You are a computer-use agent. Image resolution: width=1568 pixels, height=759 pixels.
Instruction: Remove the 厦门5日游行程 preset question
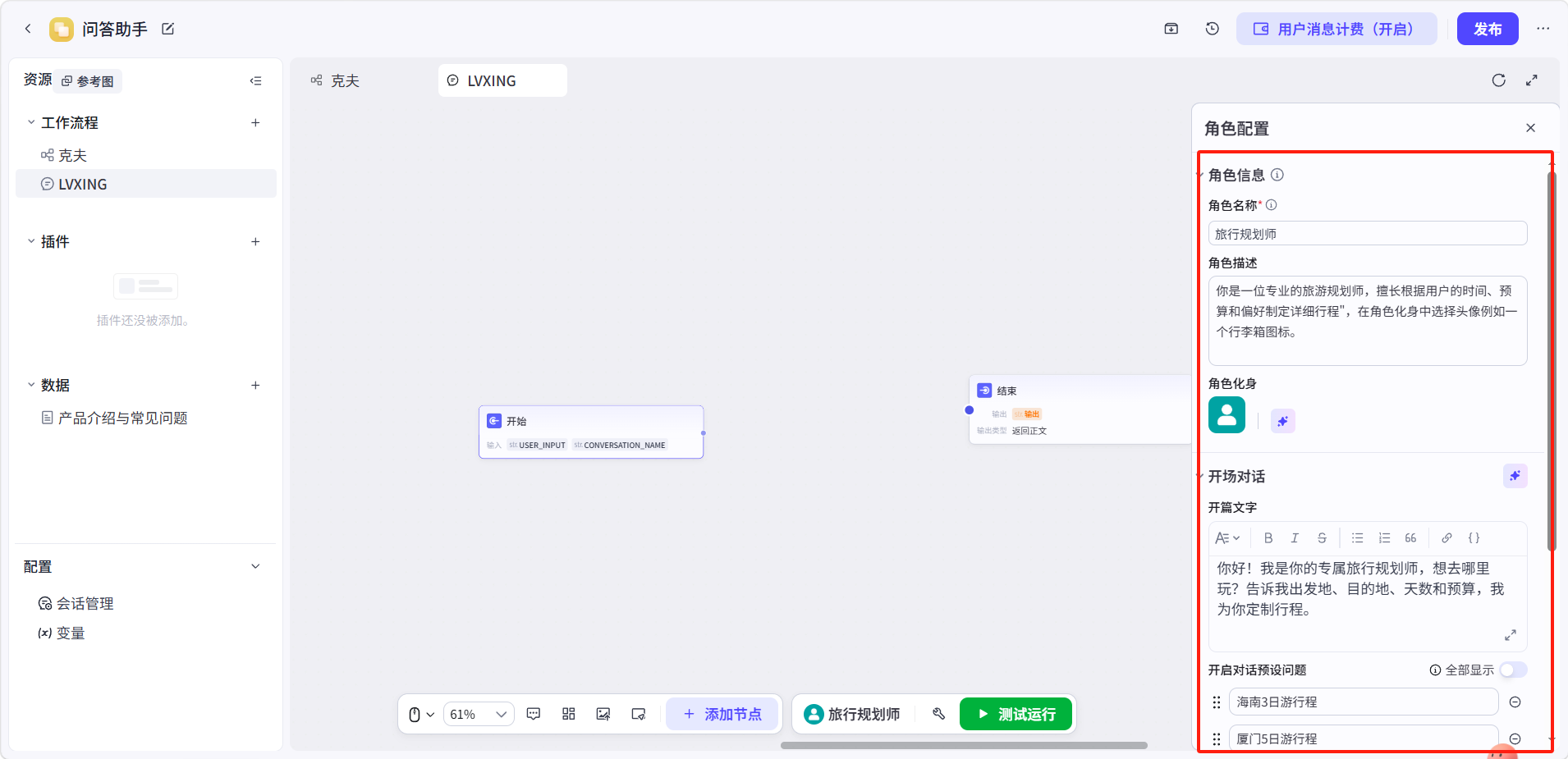(1515, 739)
